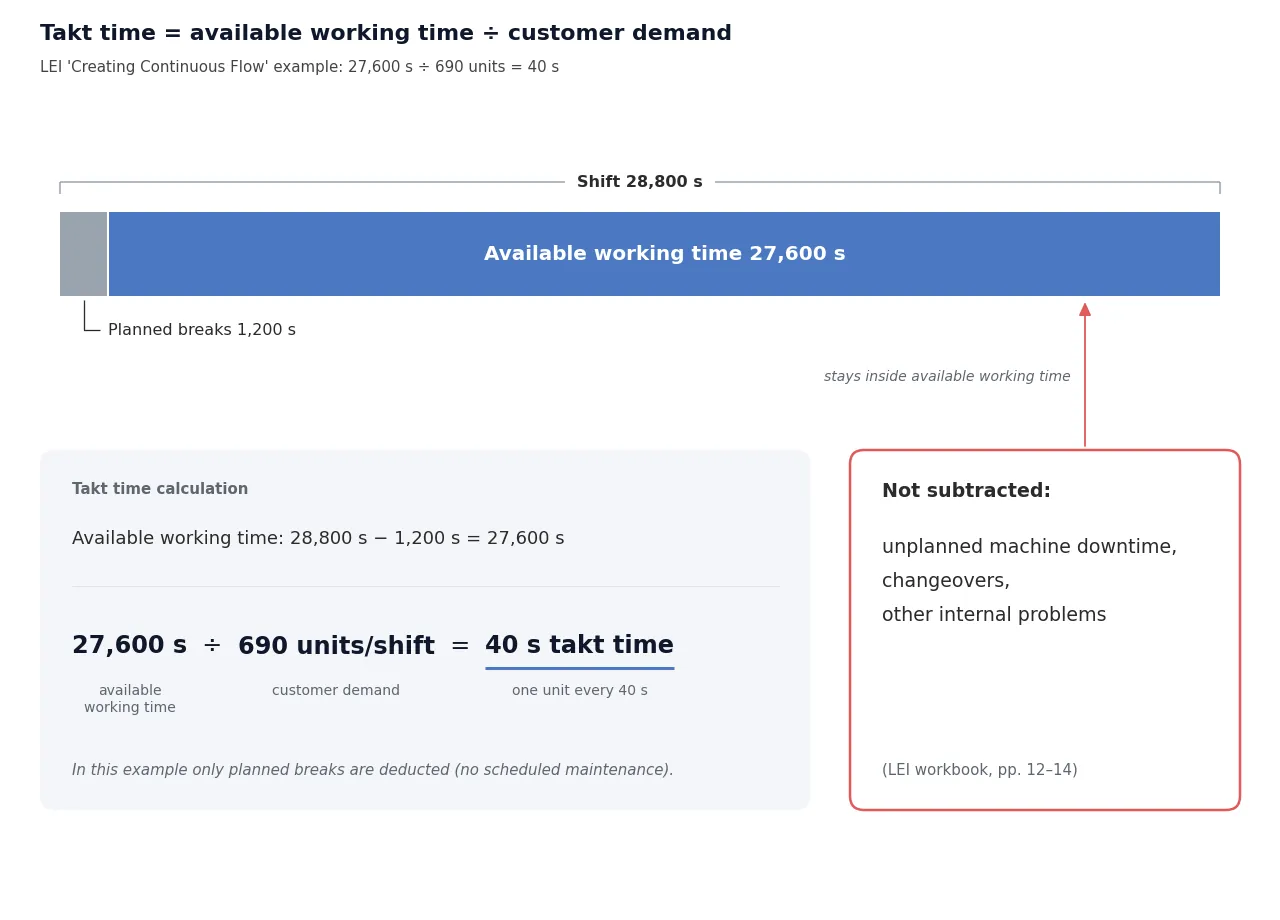Select the 'Shift 28,800 s' bracket label

tap(640, 182)
